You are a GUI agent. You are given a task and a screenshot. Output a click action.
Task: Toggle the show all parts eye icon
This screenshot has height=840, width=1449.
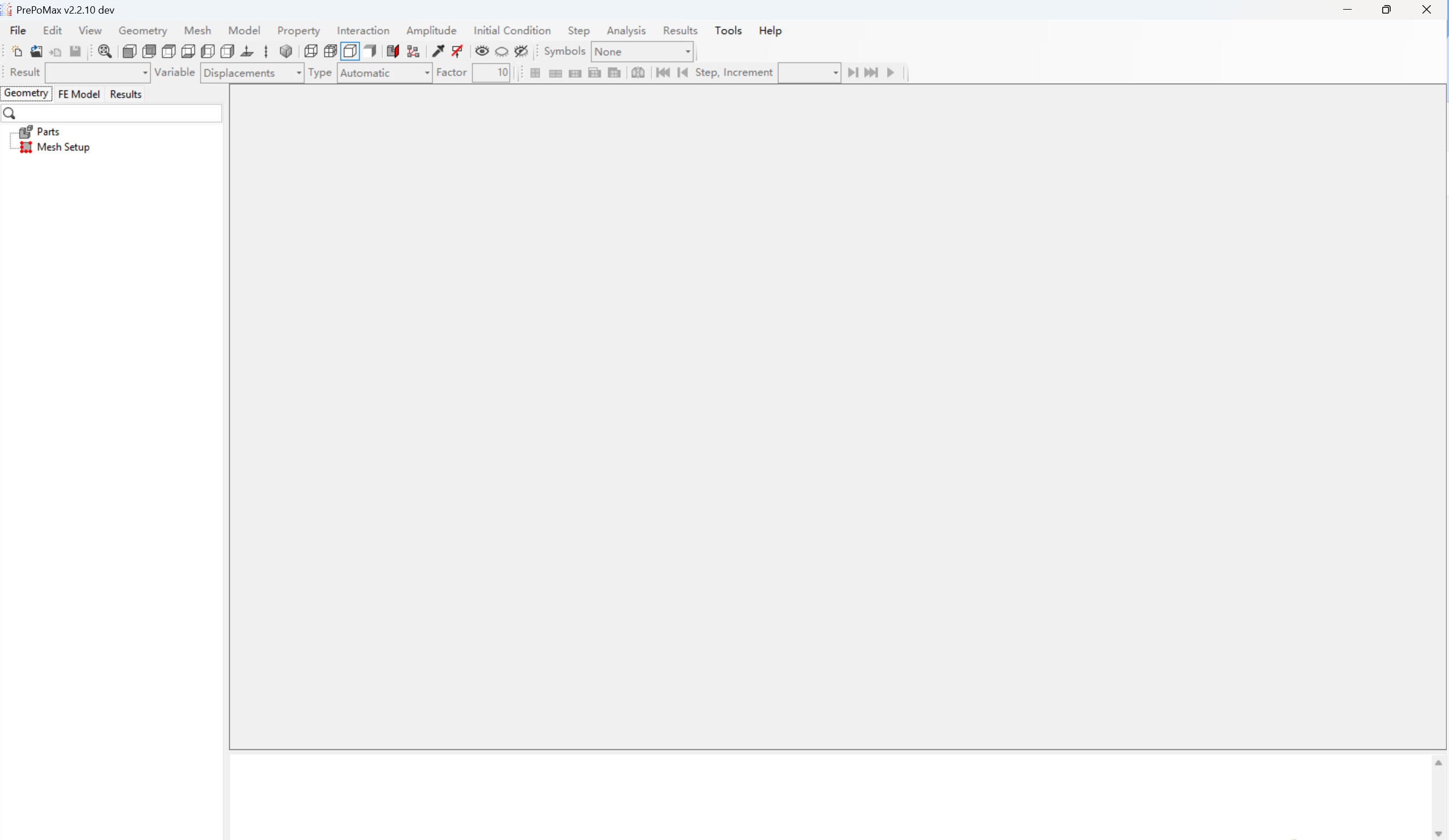pos(482,52)
